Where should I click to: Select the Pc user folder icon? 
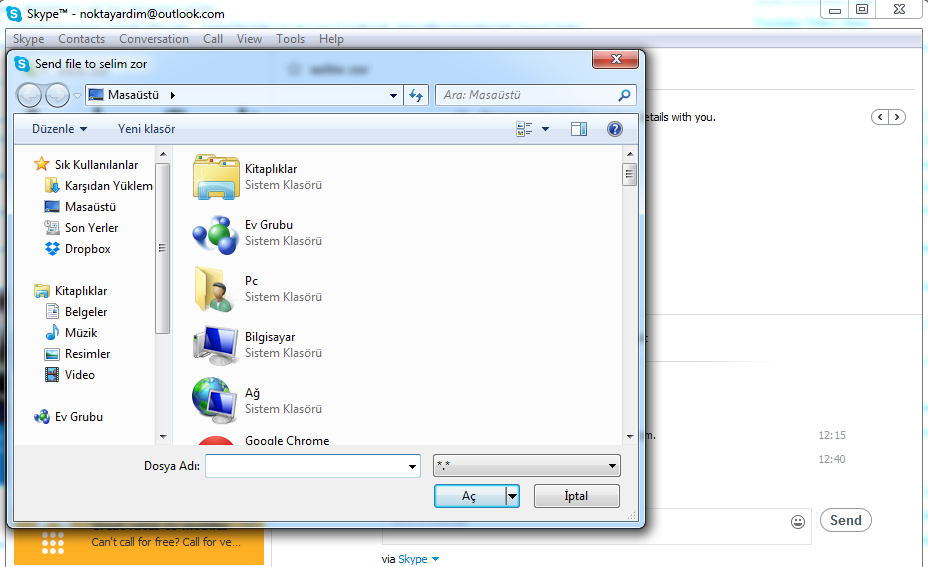coord(213,289)
